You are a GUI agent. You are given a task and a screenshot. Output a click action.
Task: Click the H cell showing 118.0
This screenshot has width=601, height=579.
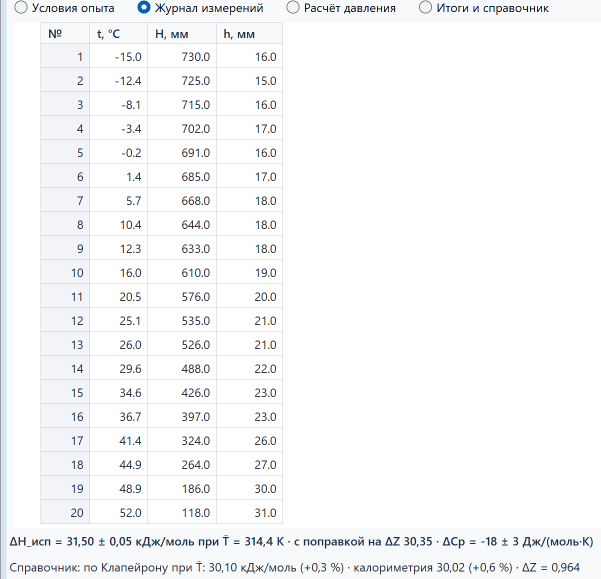[x=182, y=512]
